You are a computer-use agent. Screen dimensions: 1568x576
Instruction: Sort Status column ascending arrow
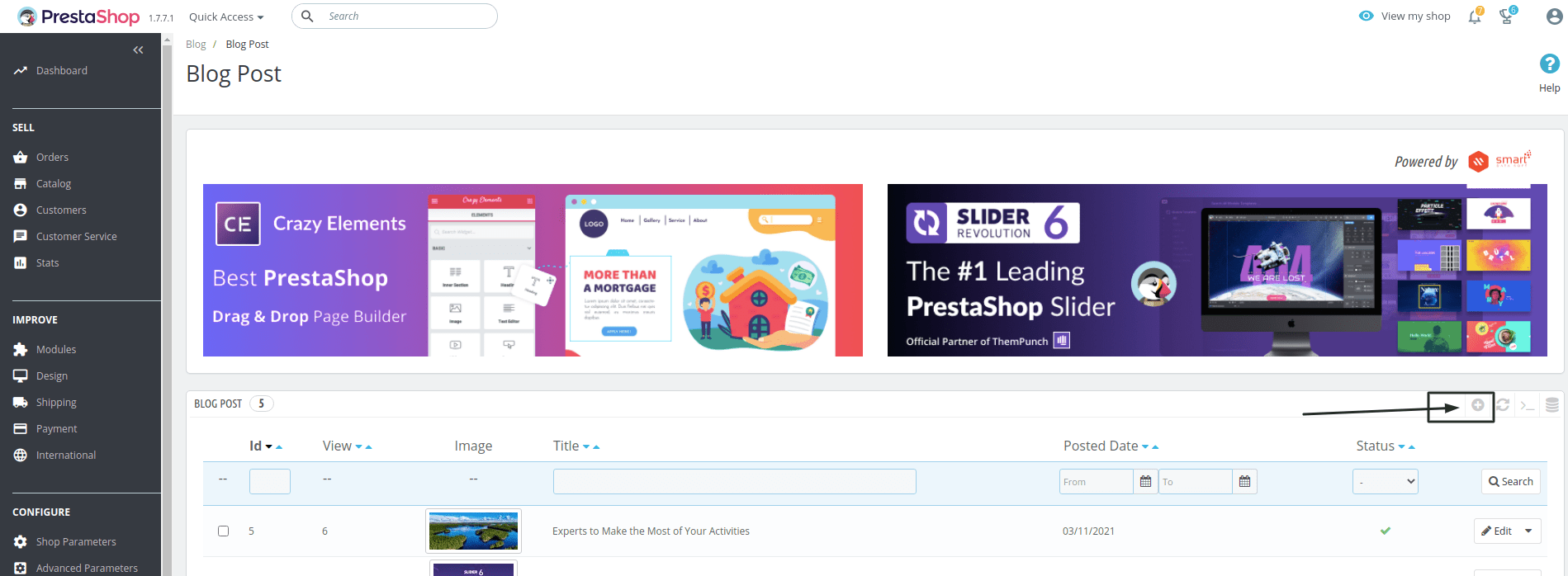pos(1412,446)
